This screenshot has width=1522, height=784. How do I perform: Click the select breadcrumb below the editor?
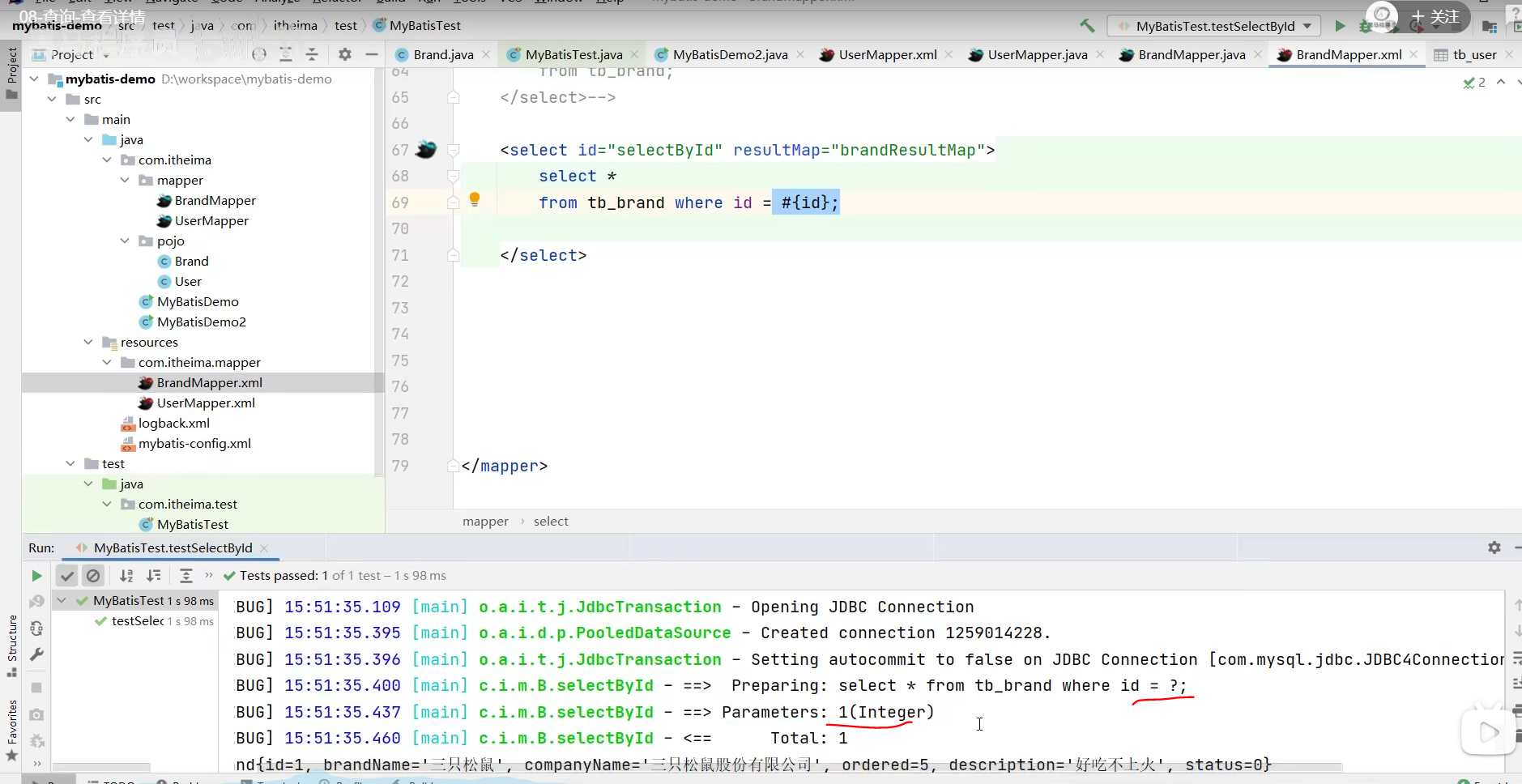coord(551,522)
